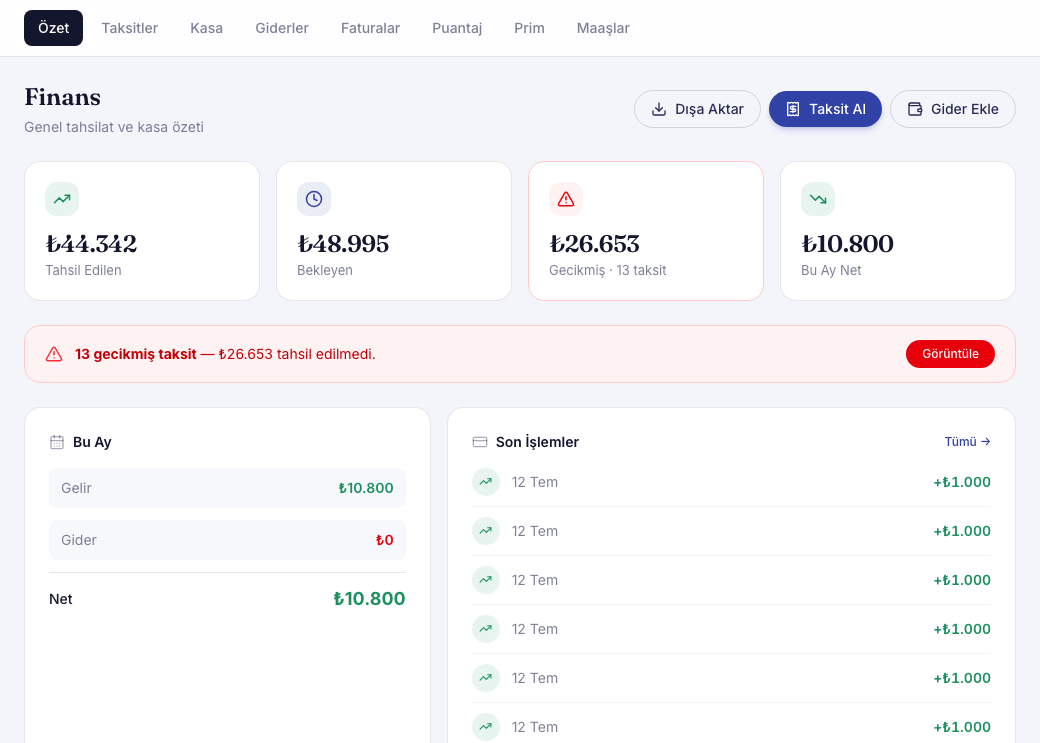Screen dimensions: 1040x743
Task: Open the Giderler tab
Action: point(282,28)
